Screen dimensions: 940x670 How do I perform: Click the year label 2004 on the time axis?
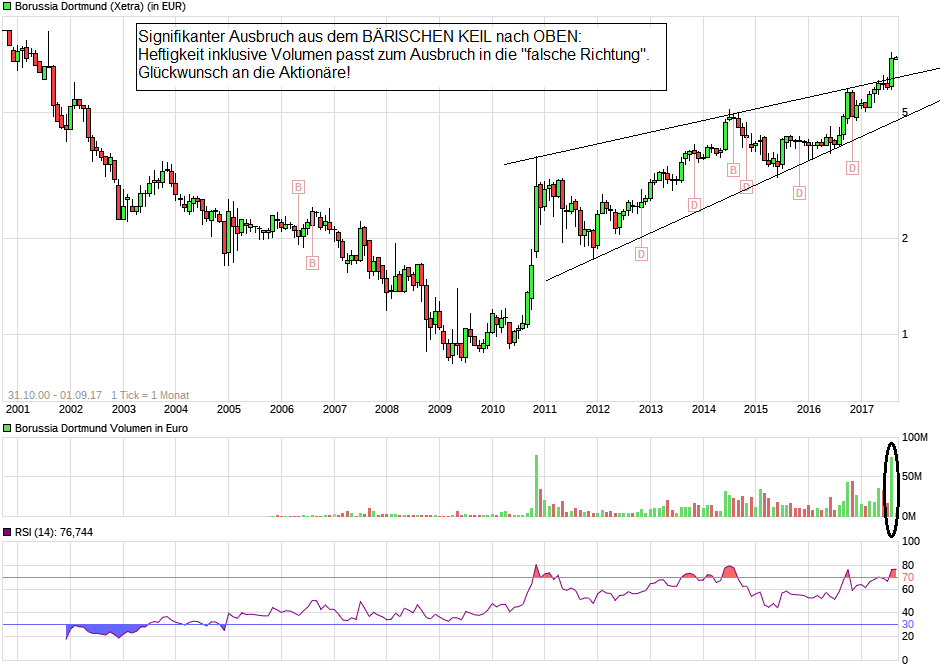point(176,409)
